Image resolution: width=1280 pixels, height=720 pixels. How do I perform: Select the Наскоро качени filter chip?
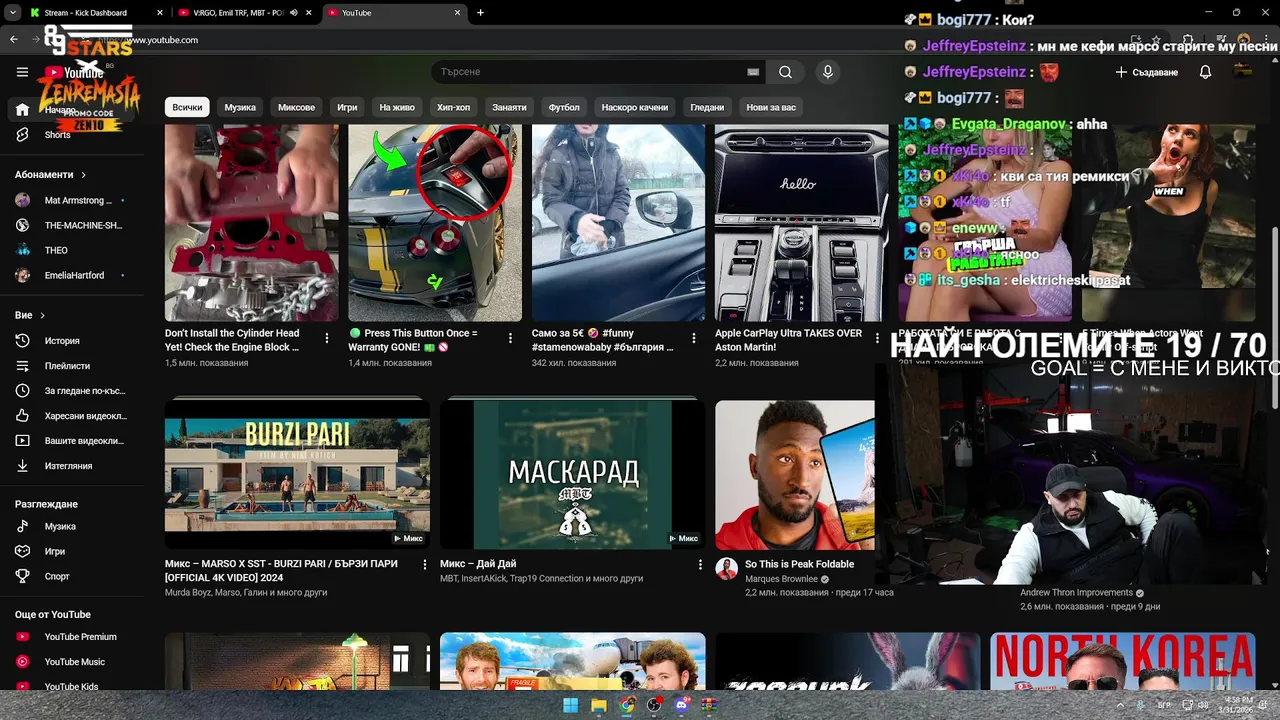(634, 107)
